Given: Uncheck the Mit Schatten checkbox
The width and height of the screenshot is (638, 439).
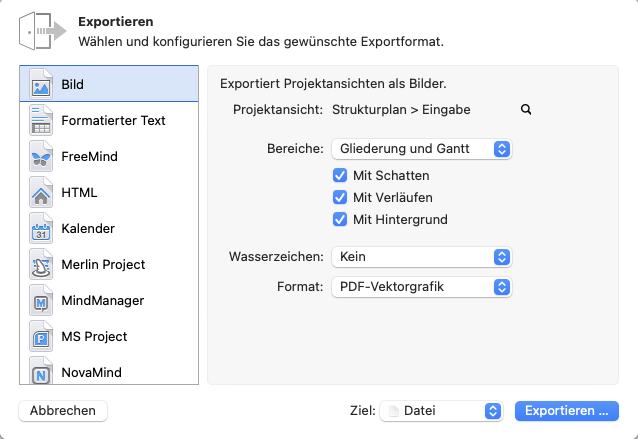Looking at the screenshot, I should click(340, 175).
